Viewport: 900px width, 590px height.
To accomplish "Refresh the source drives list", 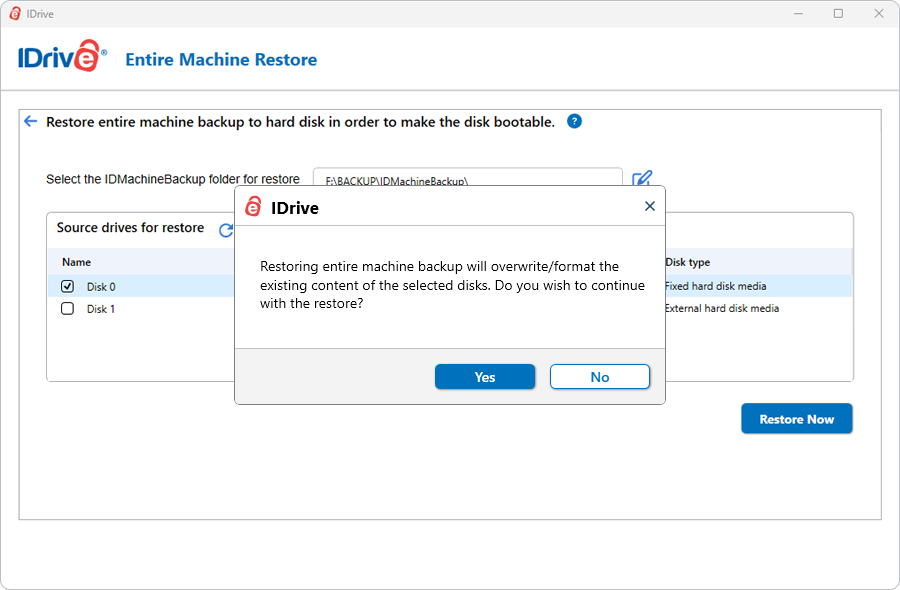I will (x=226, y=230).
